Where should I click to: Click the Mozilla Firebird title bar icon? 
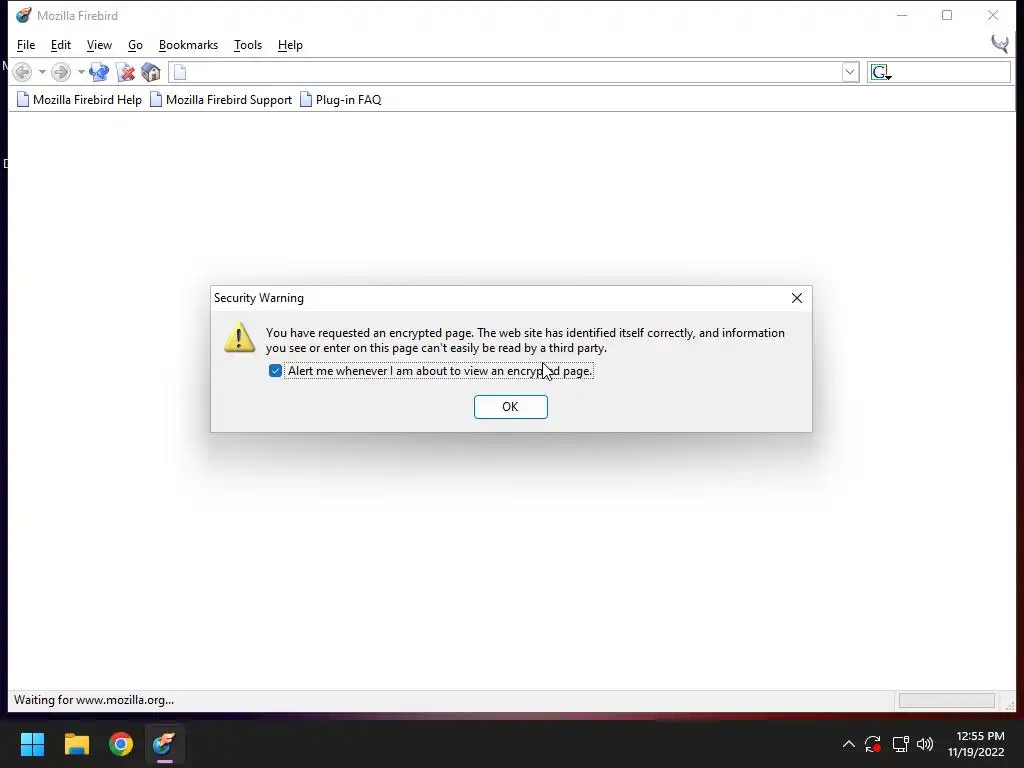[x=24, y=15]
